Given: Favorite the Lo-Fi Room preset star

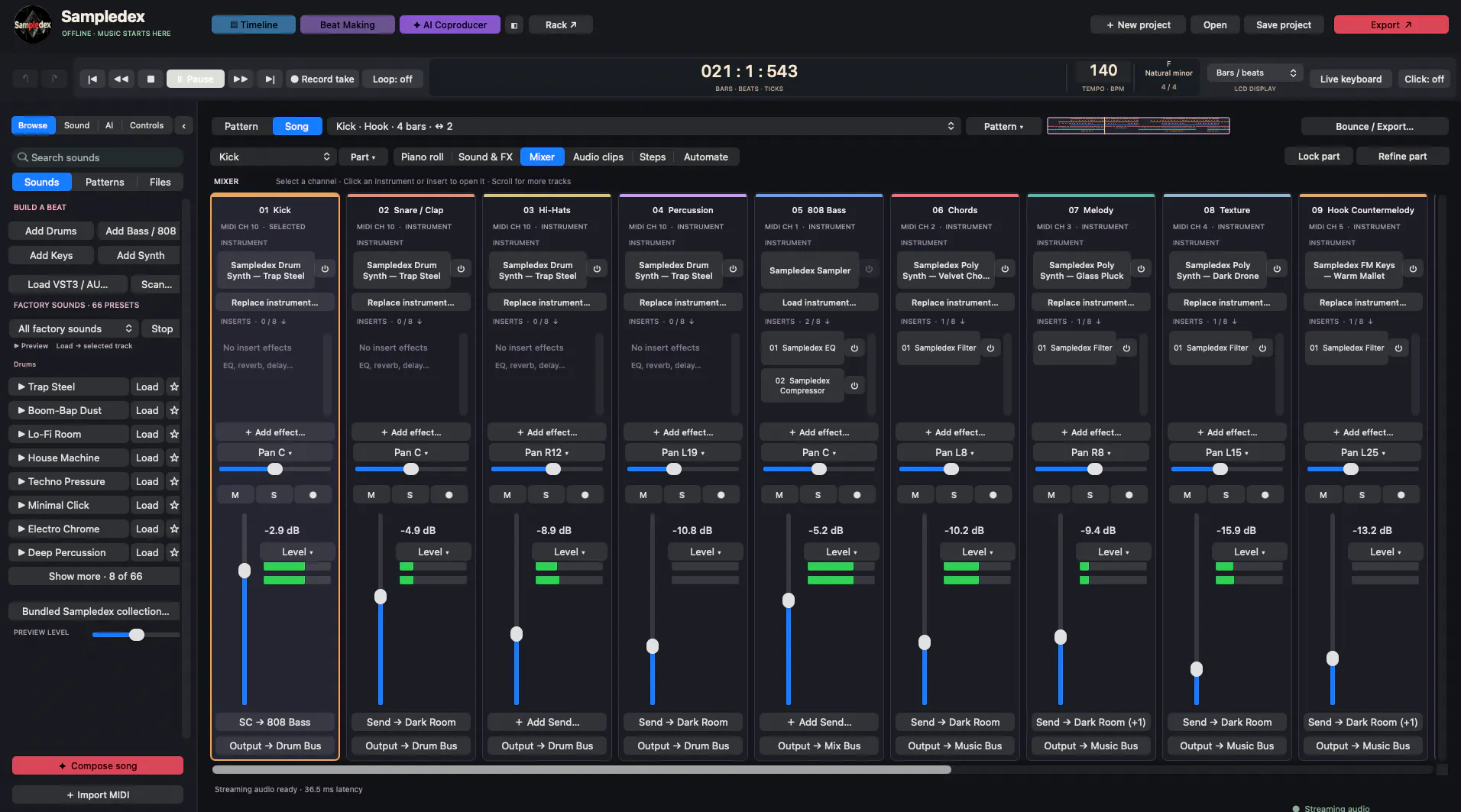Looking at the screenshot, I should click(x=174, y=434).
